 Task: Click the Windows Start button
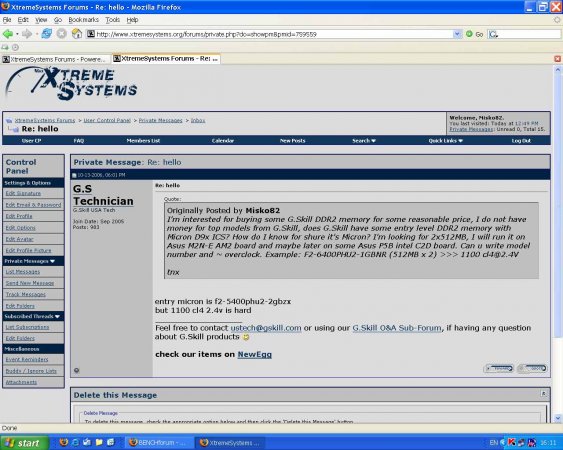[x=24, y=443]
